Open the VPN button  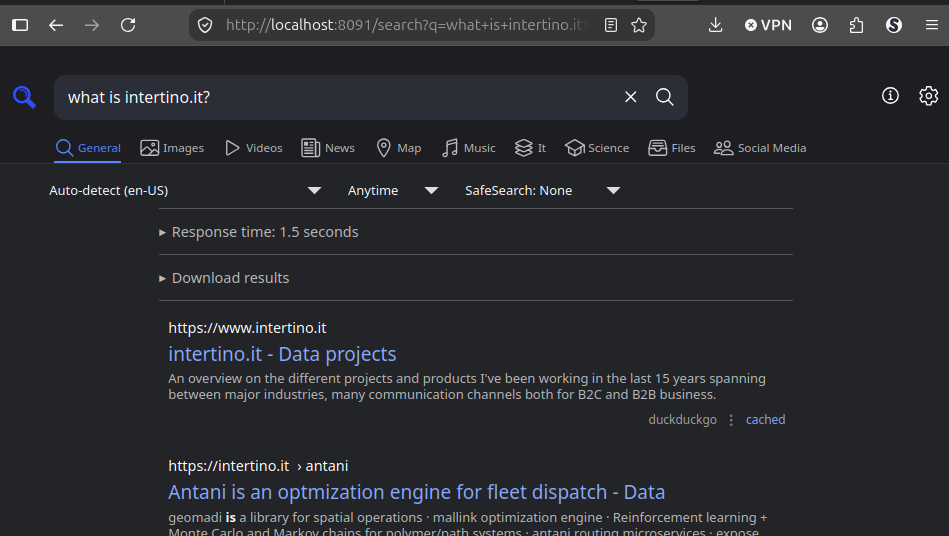[x=768, y=25]
